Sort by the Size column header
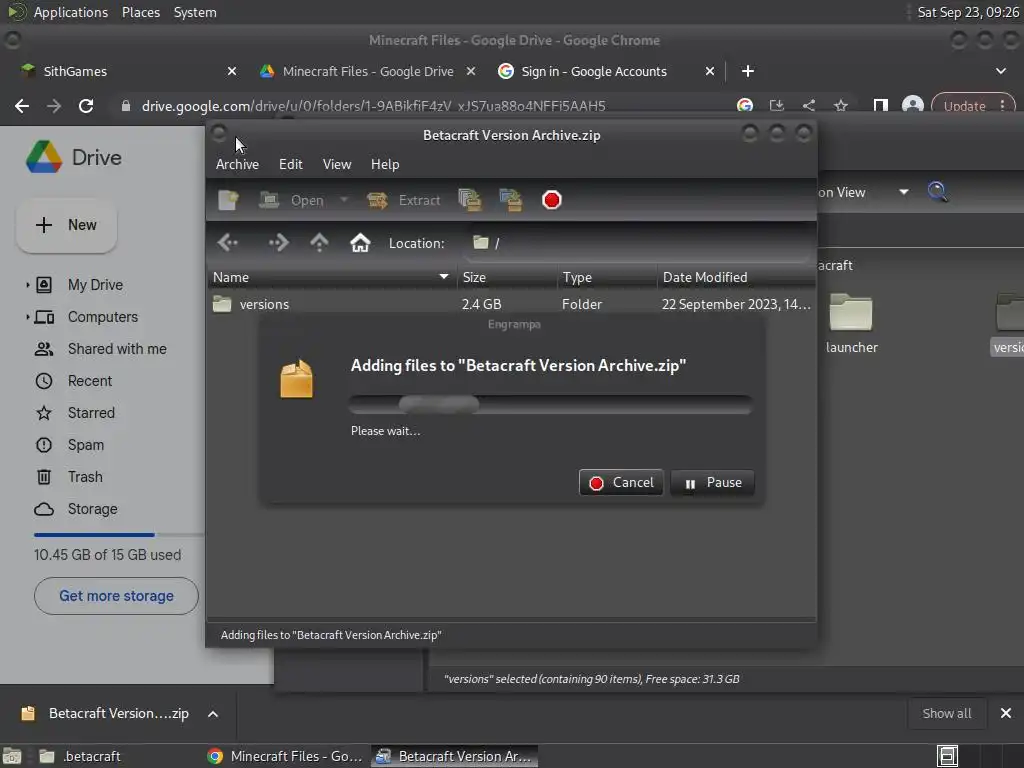 pos(507,277)
